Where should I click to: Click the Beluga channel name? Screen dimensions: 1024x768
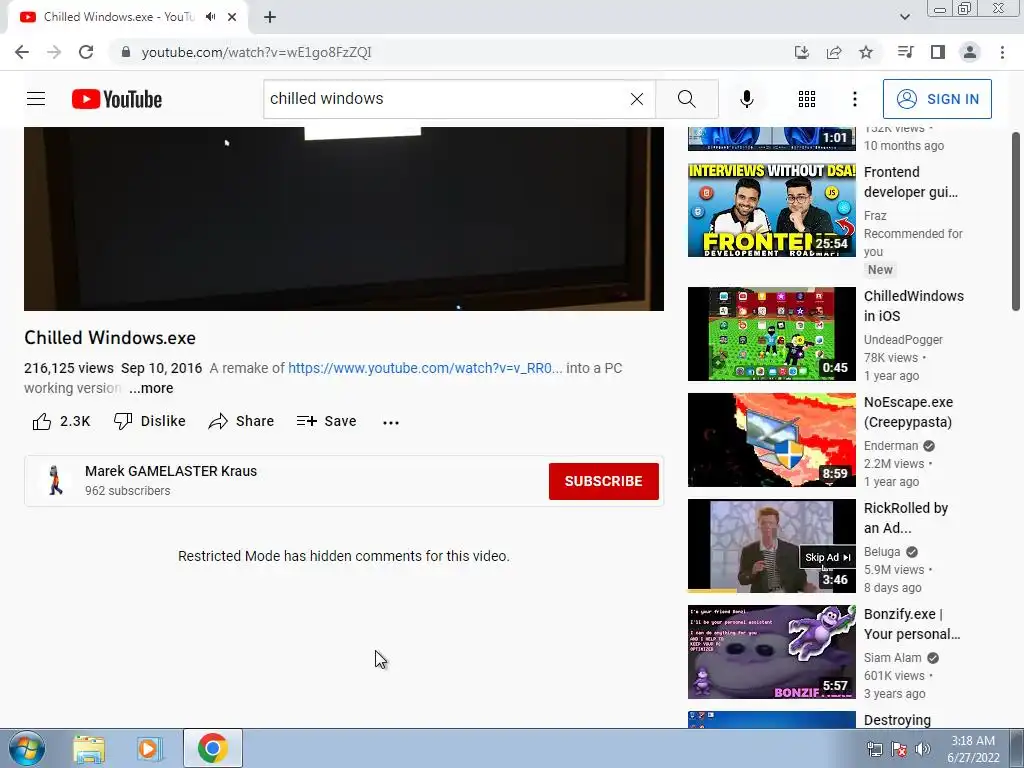(882, 552)
